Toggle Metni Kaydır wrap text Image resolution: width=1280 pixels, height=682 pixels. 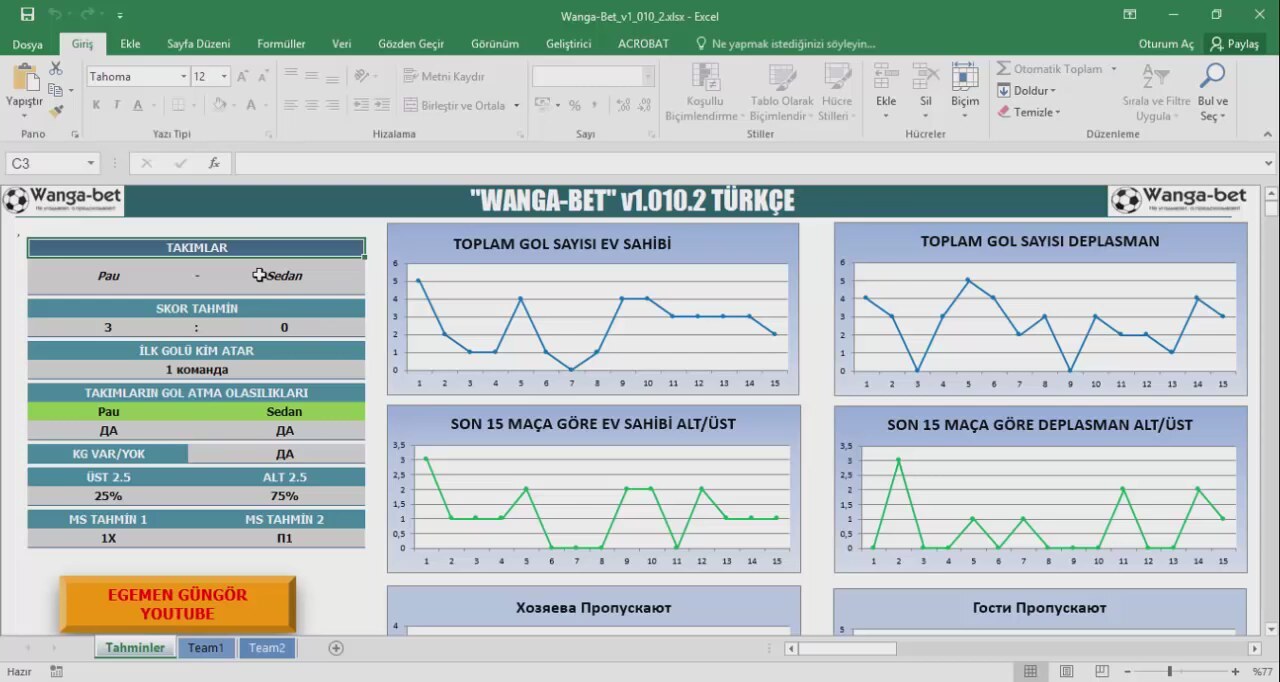pyautogui.click(x=444, y=76)
